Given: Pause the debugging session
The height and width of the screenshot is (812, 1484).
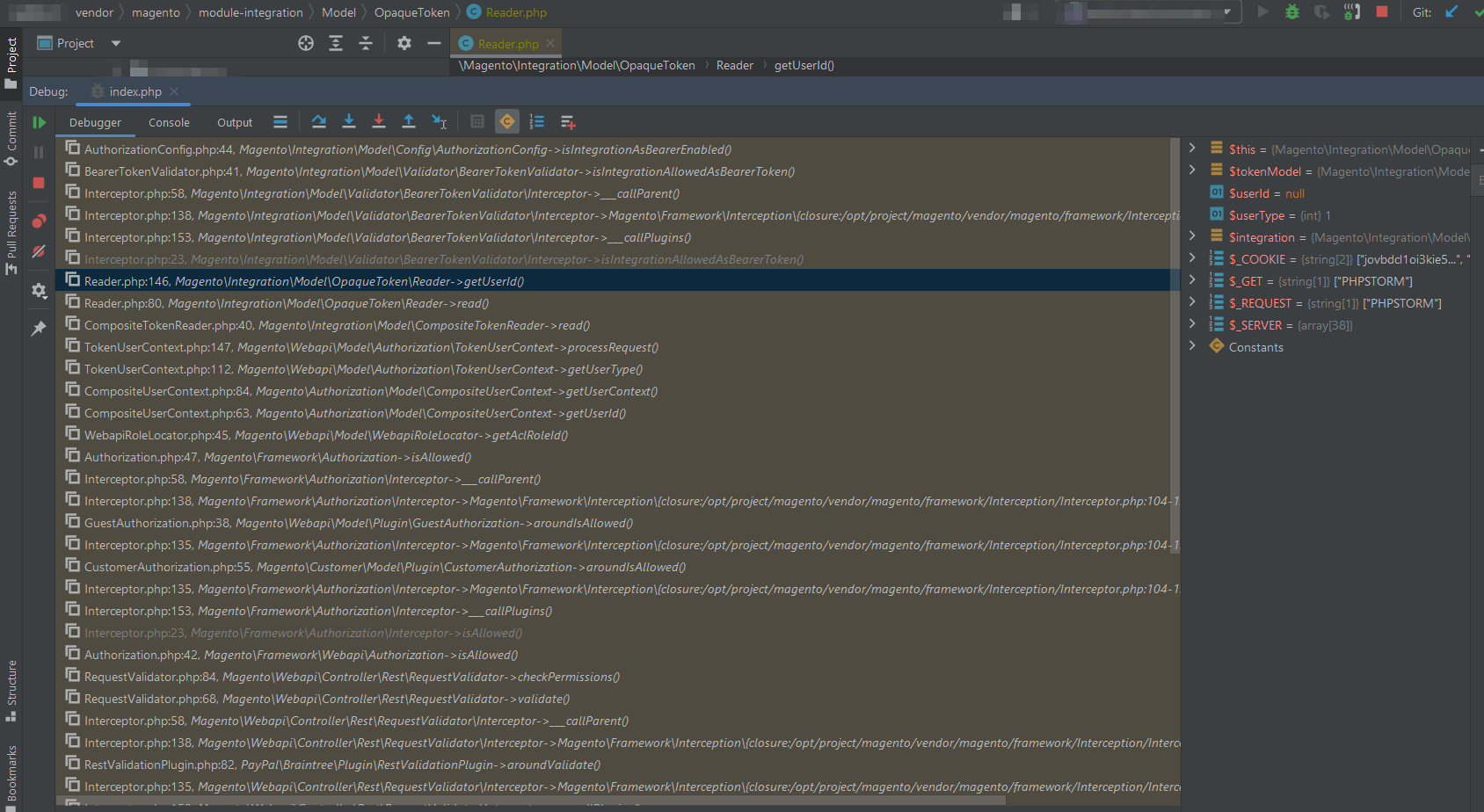Looking at the screenshot, I should point(39,153).
